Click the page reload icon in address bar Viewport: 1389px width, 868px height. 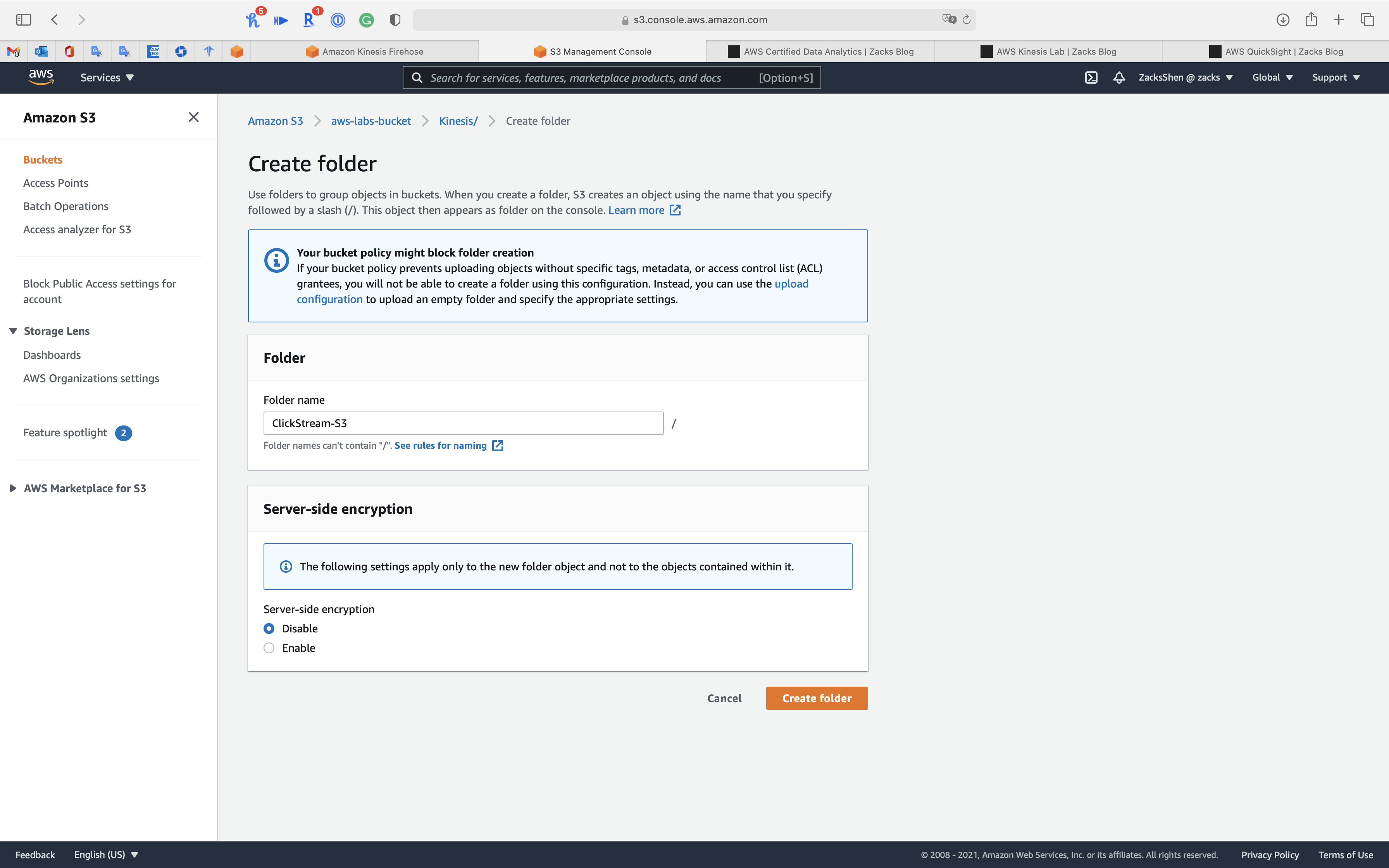[x=967, y=19]
